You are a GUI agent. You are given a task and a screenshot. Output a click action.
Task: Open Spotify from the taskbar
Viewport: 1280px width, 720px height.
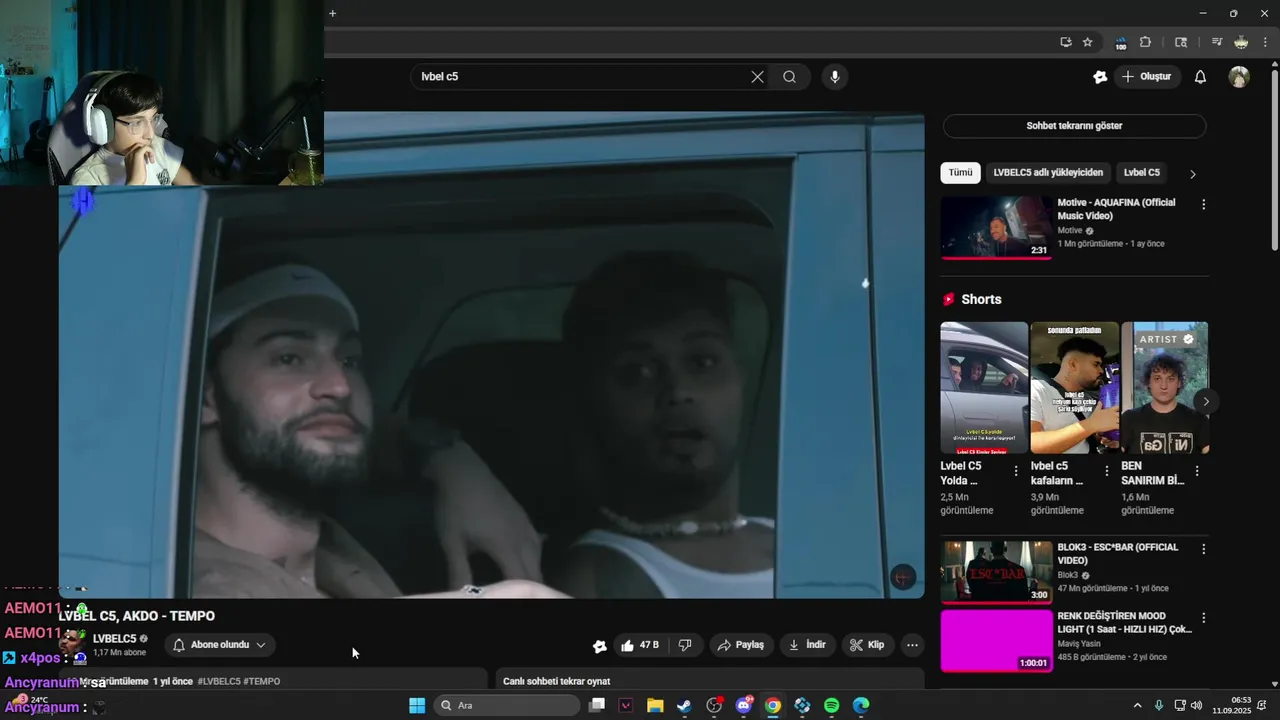click(832, 705)
